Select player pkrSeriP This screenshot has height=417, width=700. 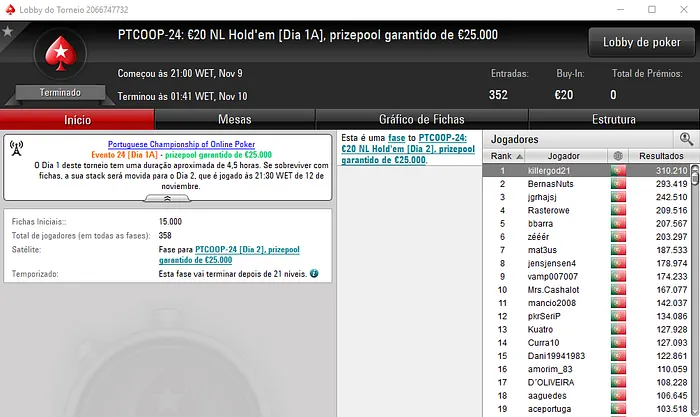[544, 316]
